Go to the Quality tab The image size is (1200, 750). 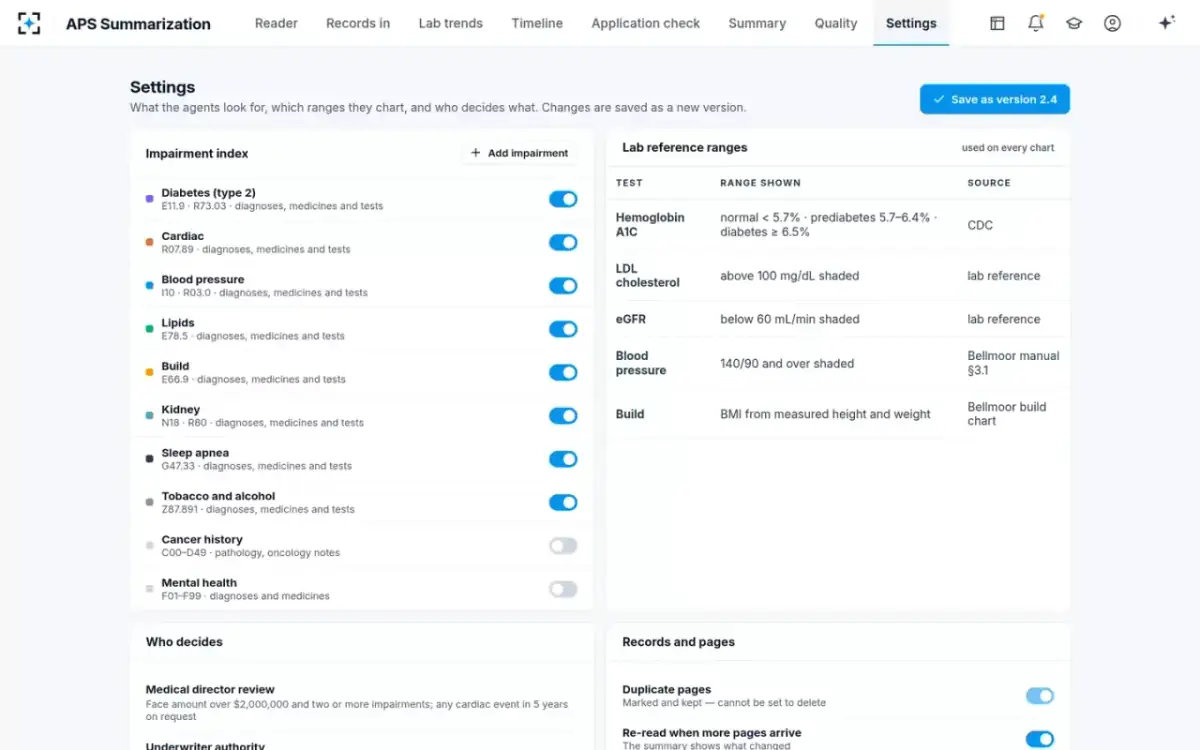[x=836, y=23]
